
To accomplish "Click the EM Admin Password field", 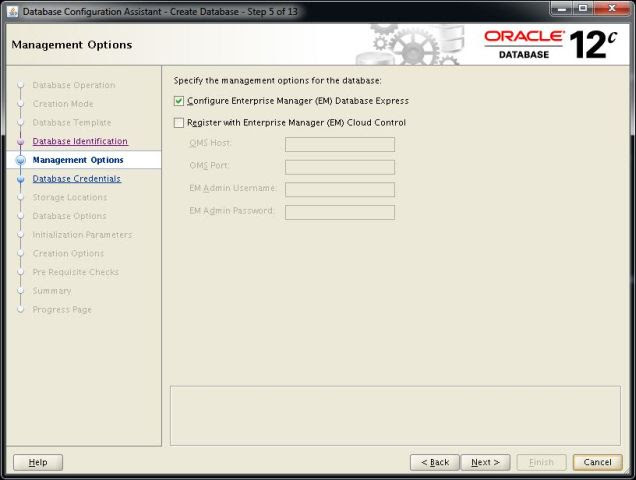I will [x=339, y=212].
